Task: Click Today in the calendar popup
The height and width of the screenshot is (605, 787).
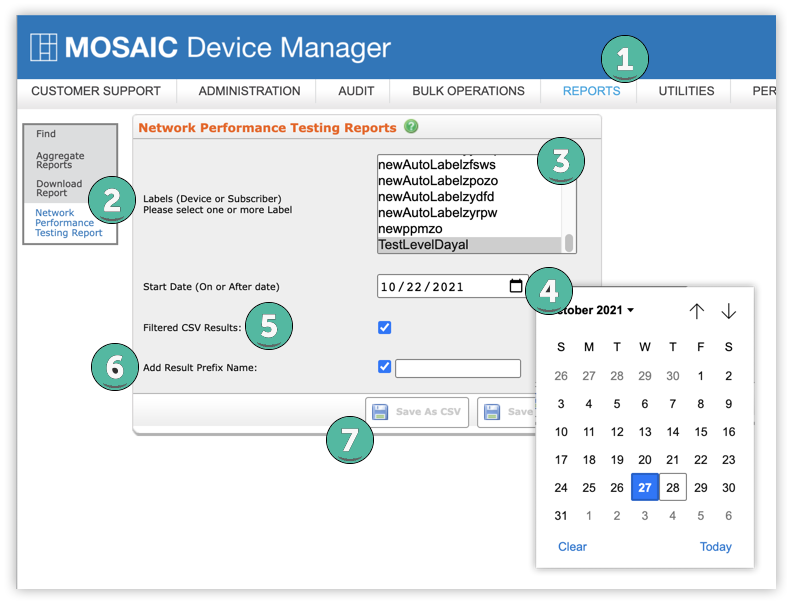Action: (715, 546)
